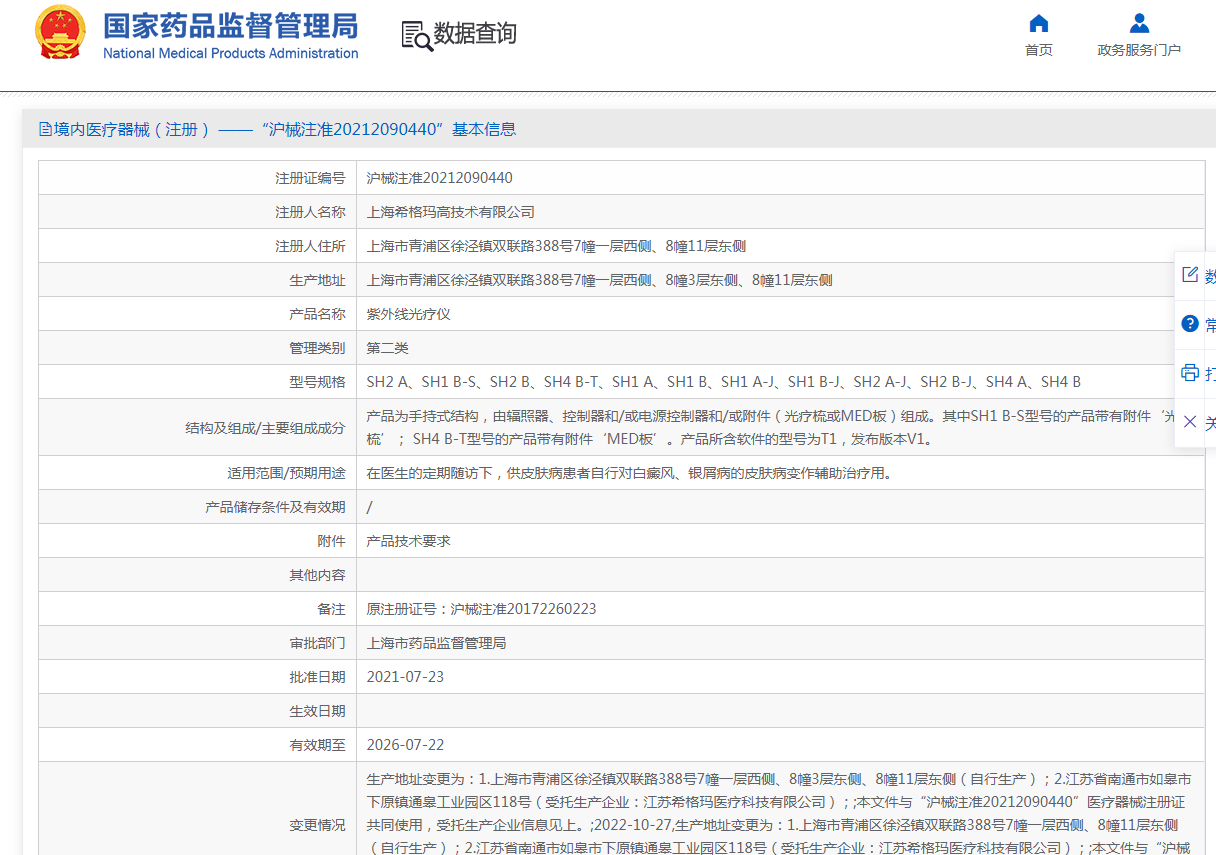The image size is (1216, 855).
Task: Click 生产地址 label cell
Action: click(198, 280)
